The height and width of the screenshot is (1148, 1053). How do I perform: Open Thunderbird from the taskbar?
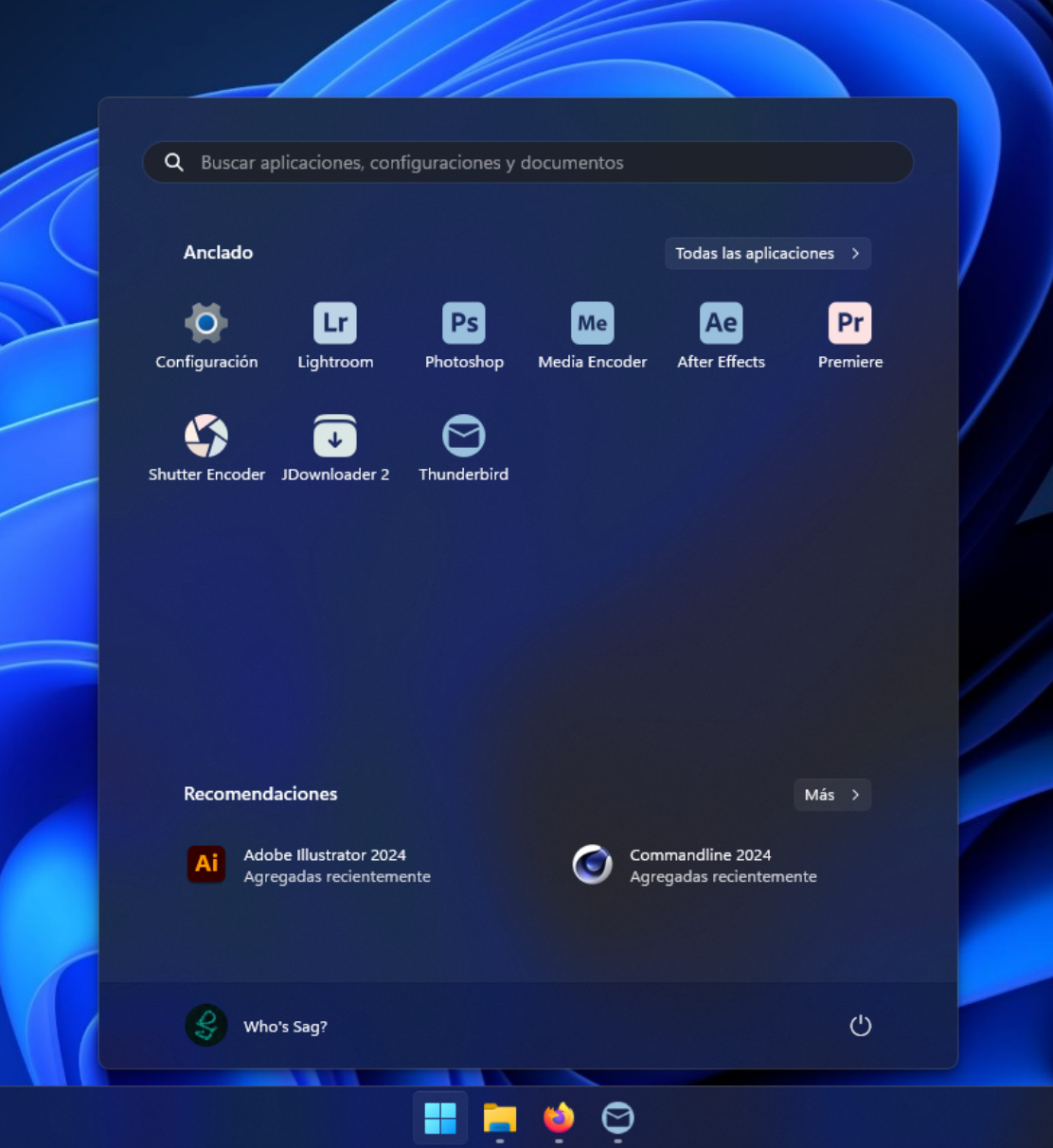click(617, 1118)
